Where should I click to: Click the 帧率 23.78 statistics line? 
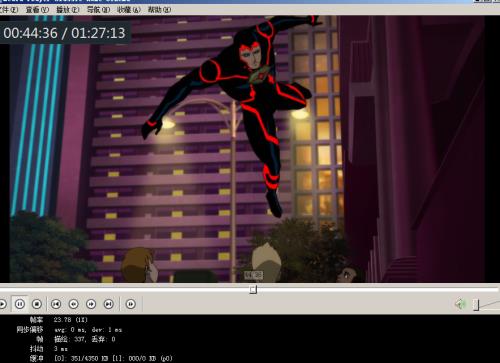(x=58, y=320)
